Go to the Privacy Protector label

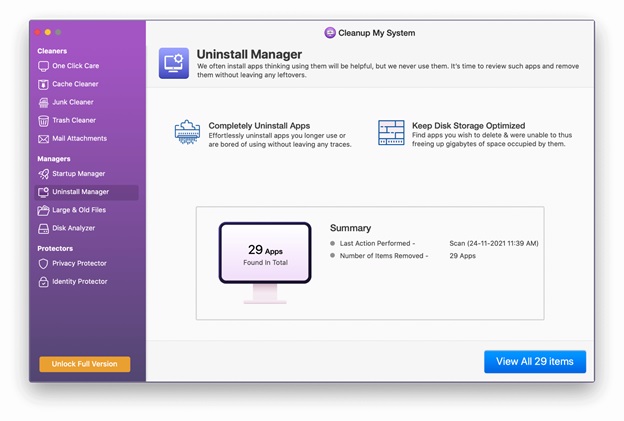(x=79, y=264)
